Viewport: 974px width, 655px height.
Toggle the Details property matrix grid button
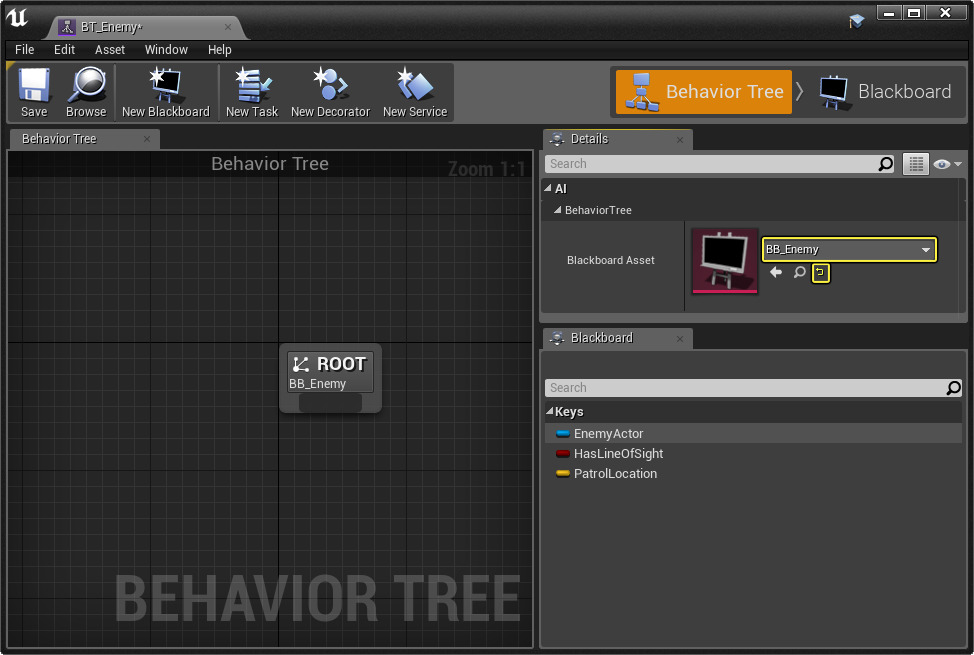[916, 164]
